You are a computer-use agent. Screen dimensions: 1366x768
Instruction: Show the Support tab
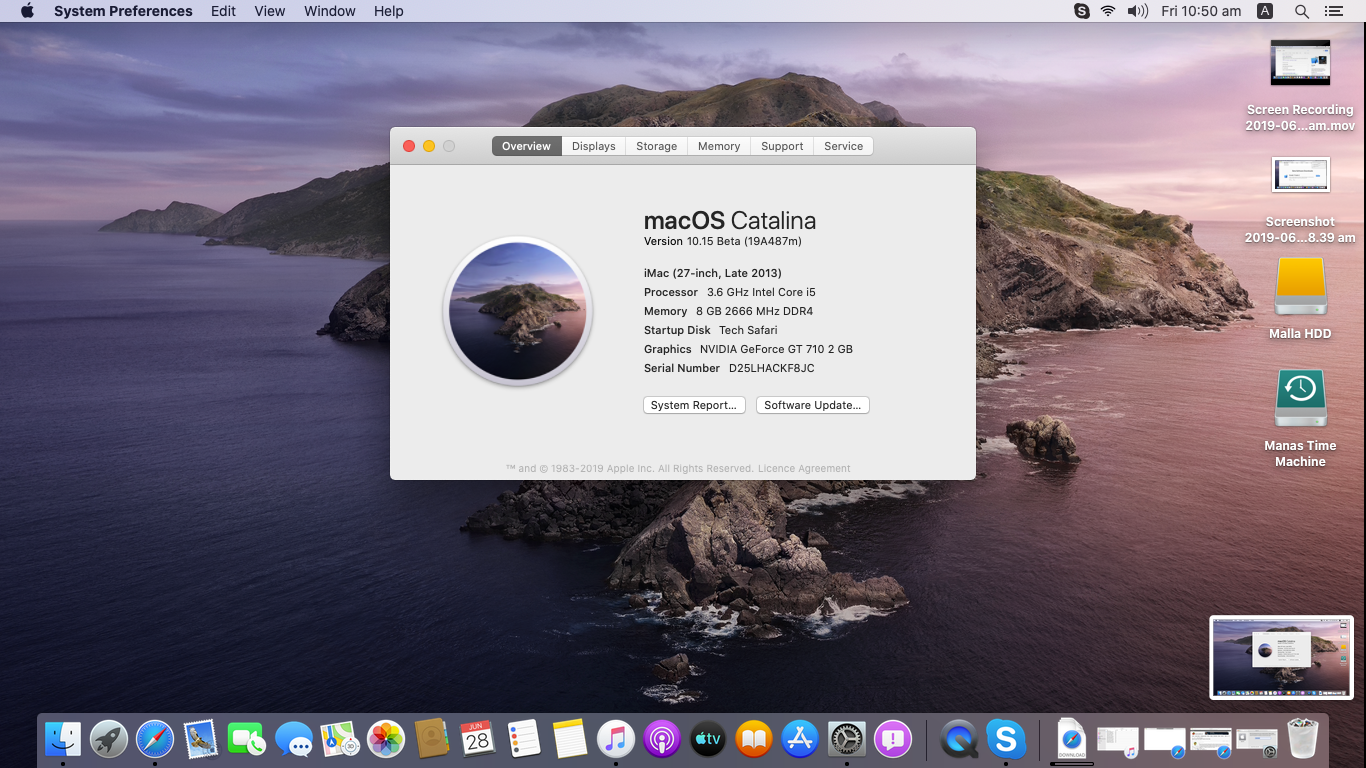click(x=782, y=146)
